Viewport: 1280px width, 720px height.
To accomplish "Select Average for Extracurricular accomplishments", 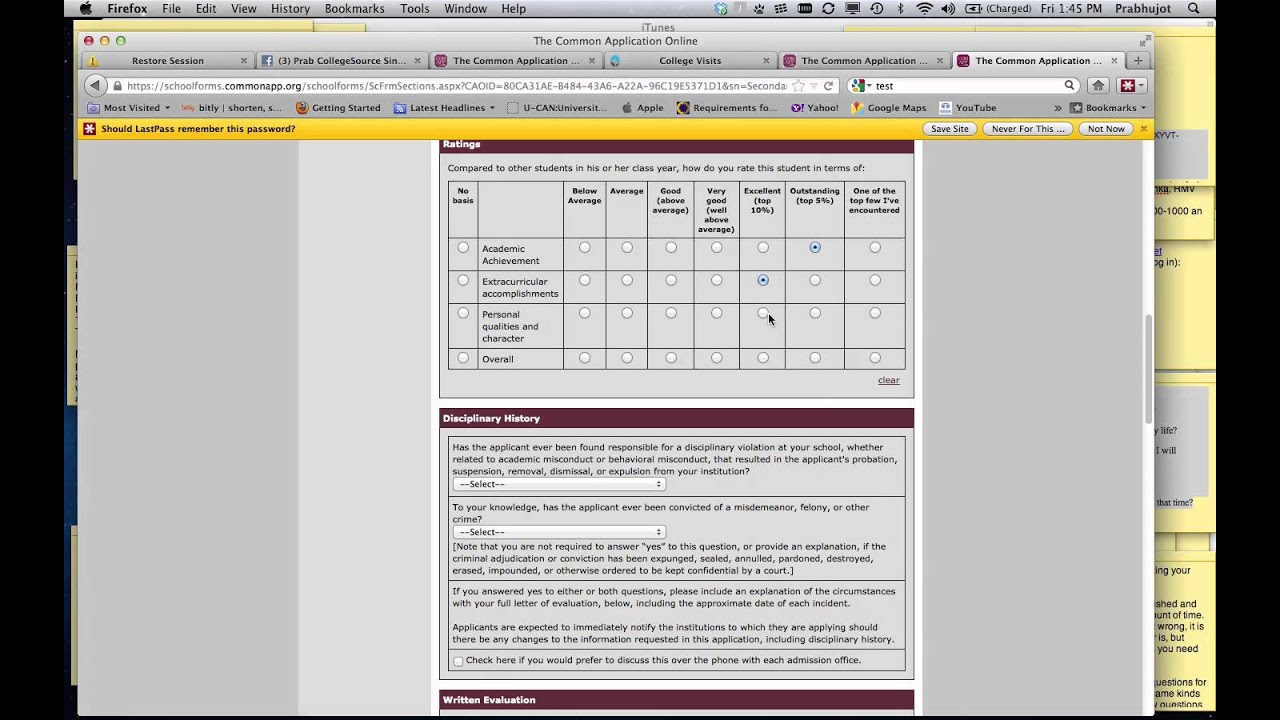I will click(627, 281).
